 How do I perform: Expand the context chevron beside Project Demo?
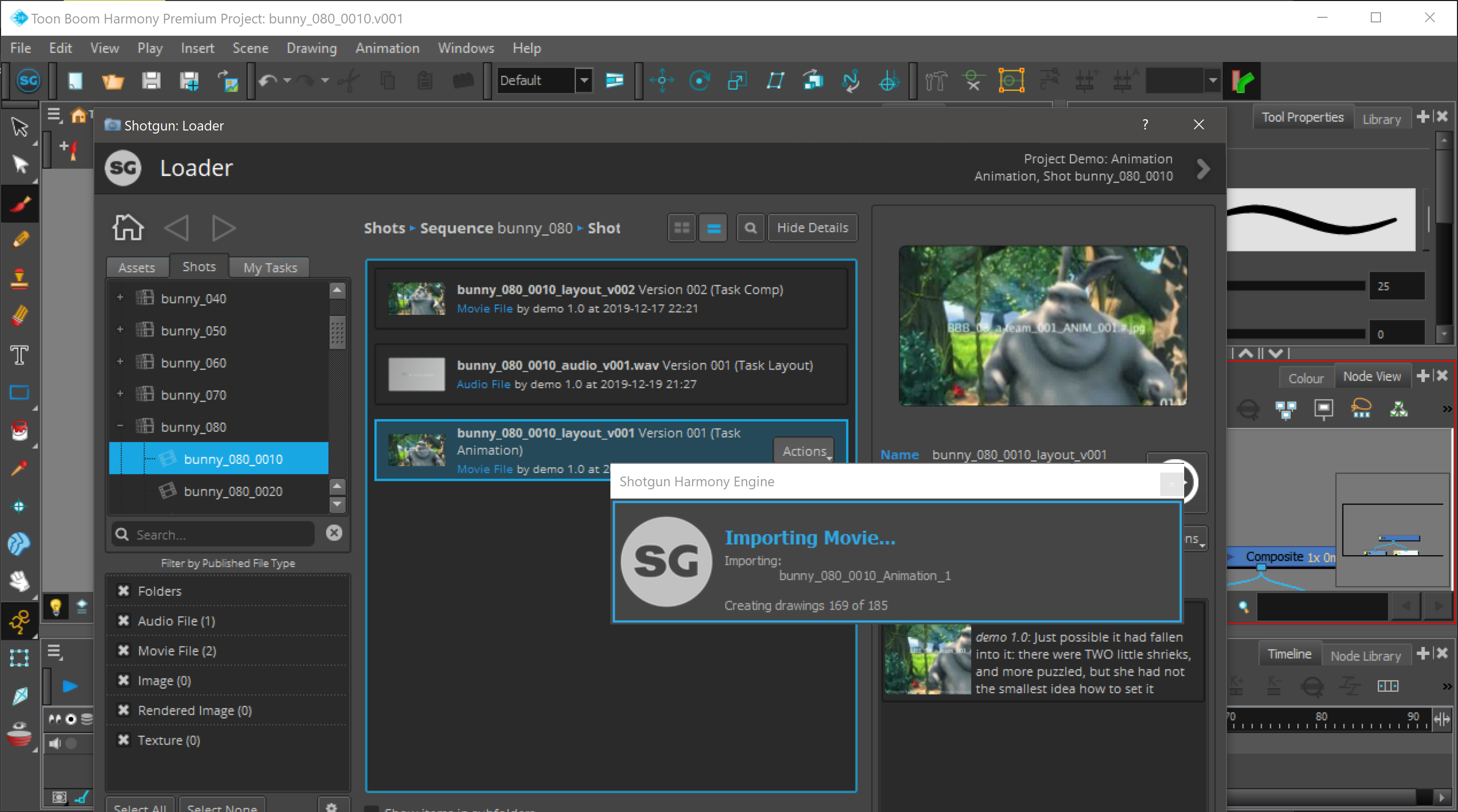[1204, 168]
